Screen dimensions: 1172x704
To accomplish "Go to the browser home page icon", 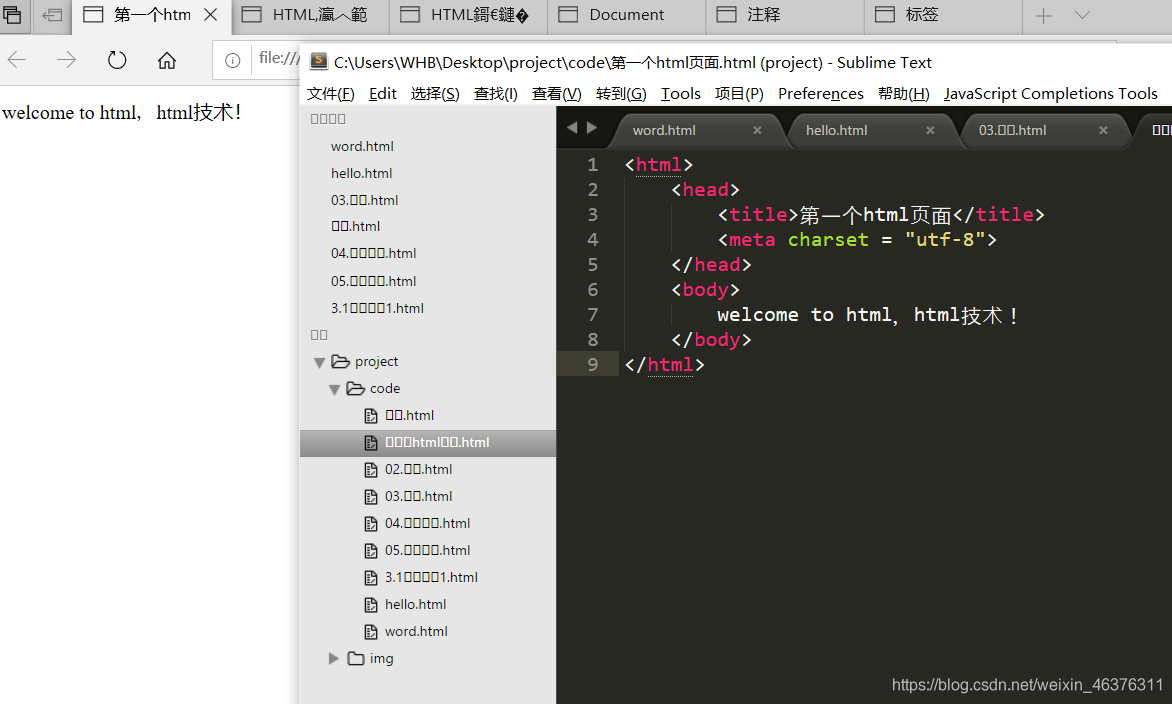I will tap(167, 60).
